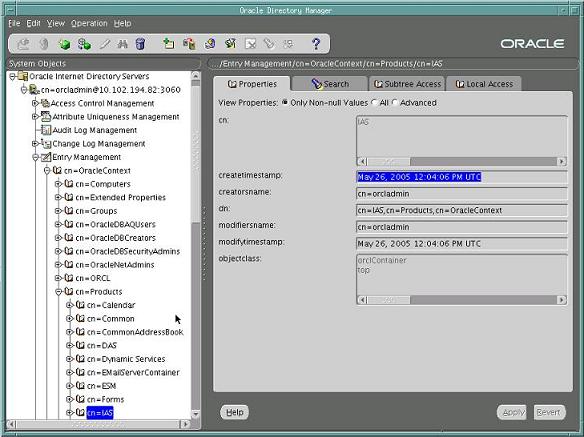Switch to the Search tab
The width and height of the screenshot is (584, 437).
point(330,84)
